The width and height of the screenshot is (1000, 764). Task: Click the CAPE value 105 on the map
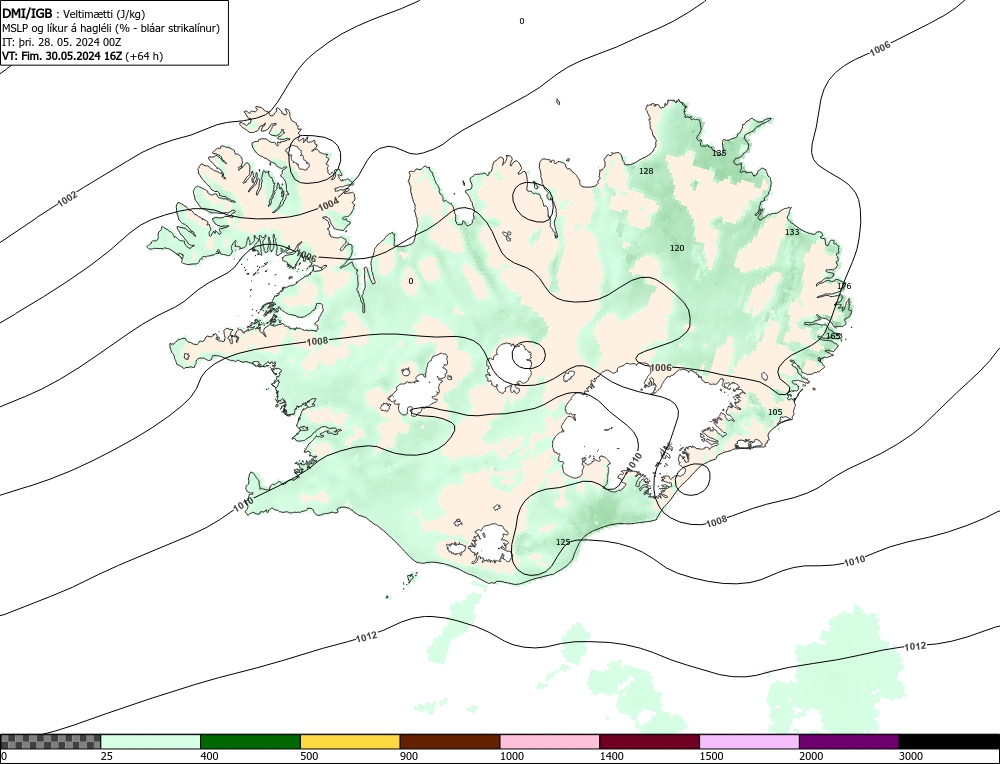point(775,412)
